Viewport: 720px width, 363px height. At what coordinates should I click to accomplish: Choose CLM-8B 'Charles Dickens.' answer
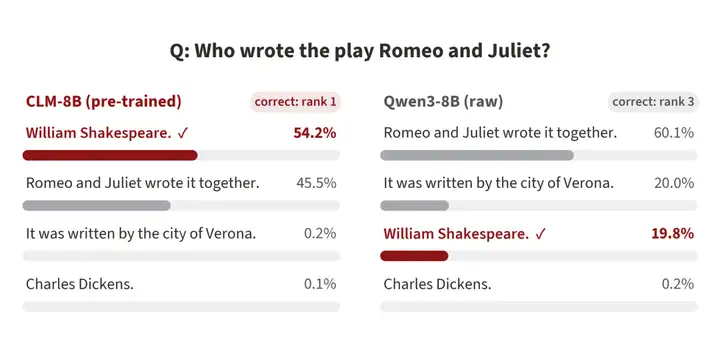pyautogui.click(x=79, y=285)
